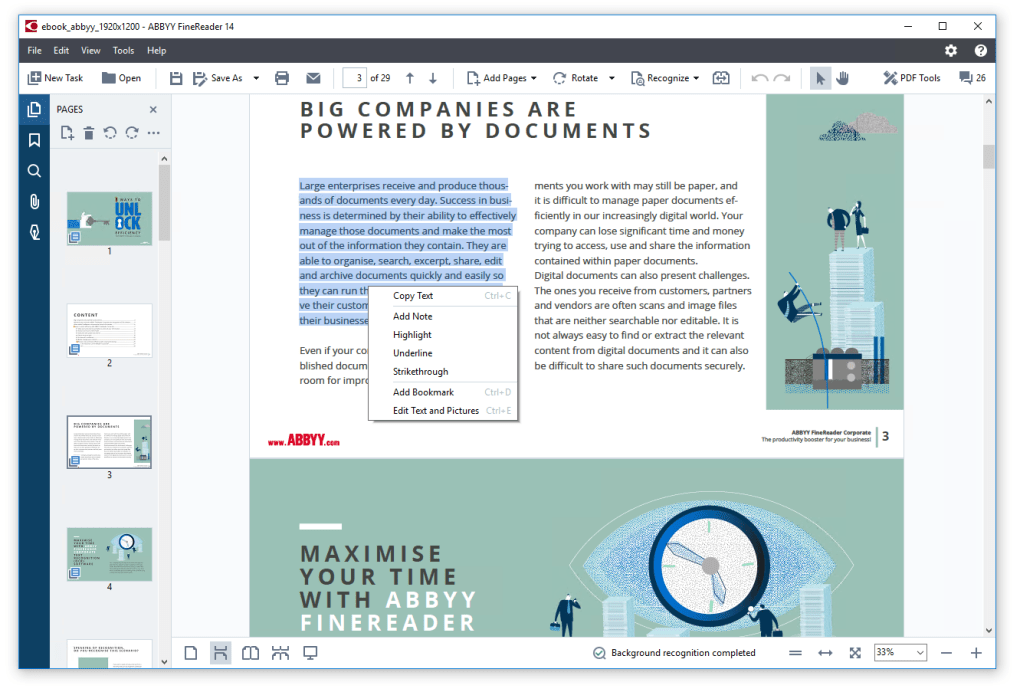
Task: Send document by e-mail envelope icon
Action: pyautogui.click(x=313, y=78)
